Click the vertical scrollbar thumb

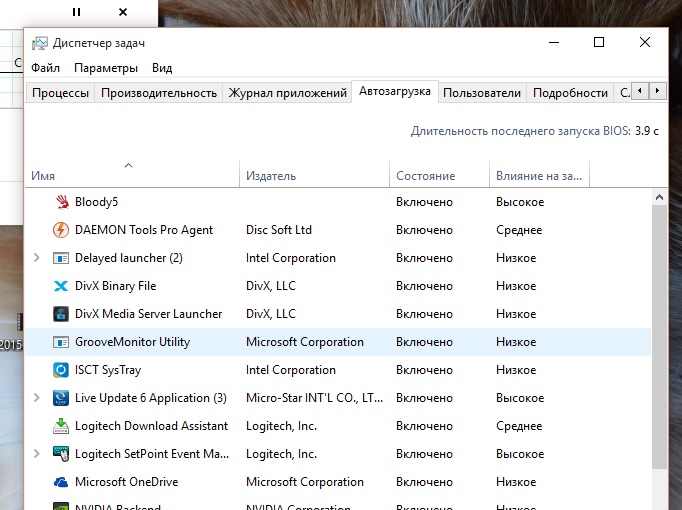point(659,337)
